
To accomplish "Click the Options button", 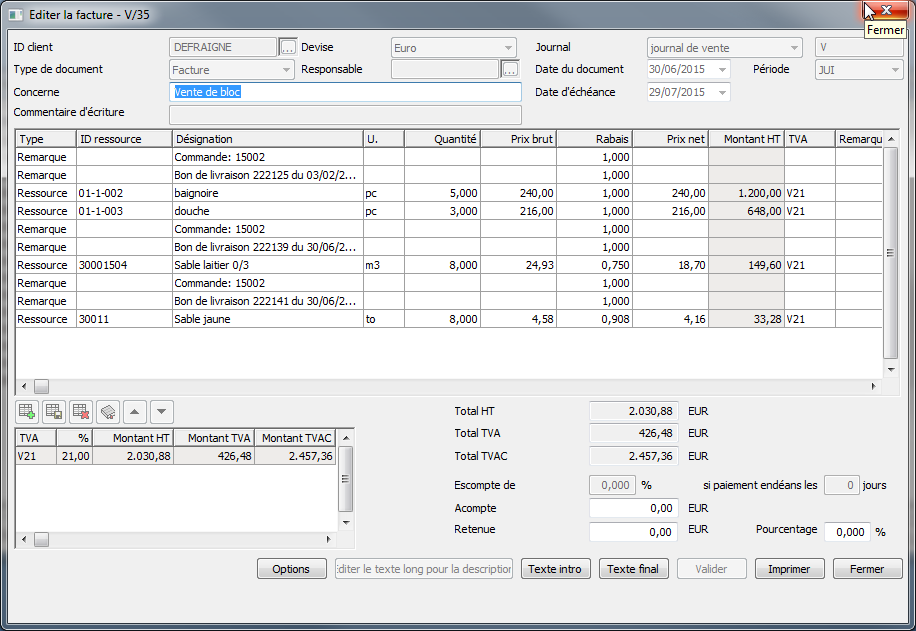I will pos(291,569).
